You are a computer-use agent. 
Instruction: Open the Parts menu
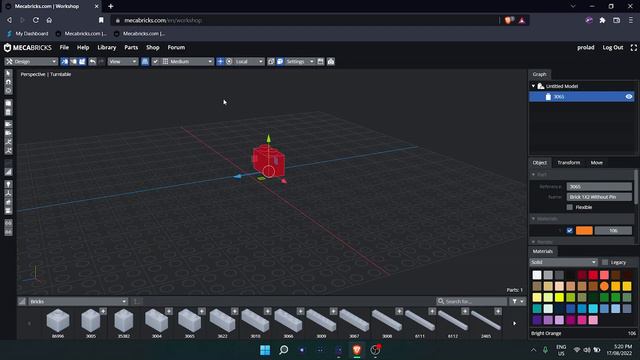tap(131, 48)
